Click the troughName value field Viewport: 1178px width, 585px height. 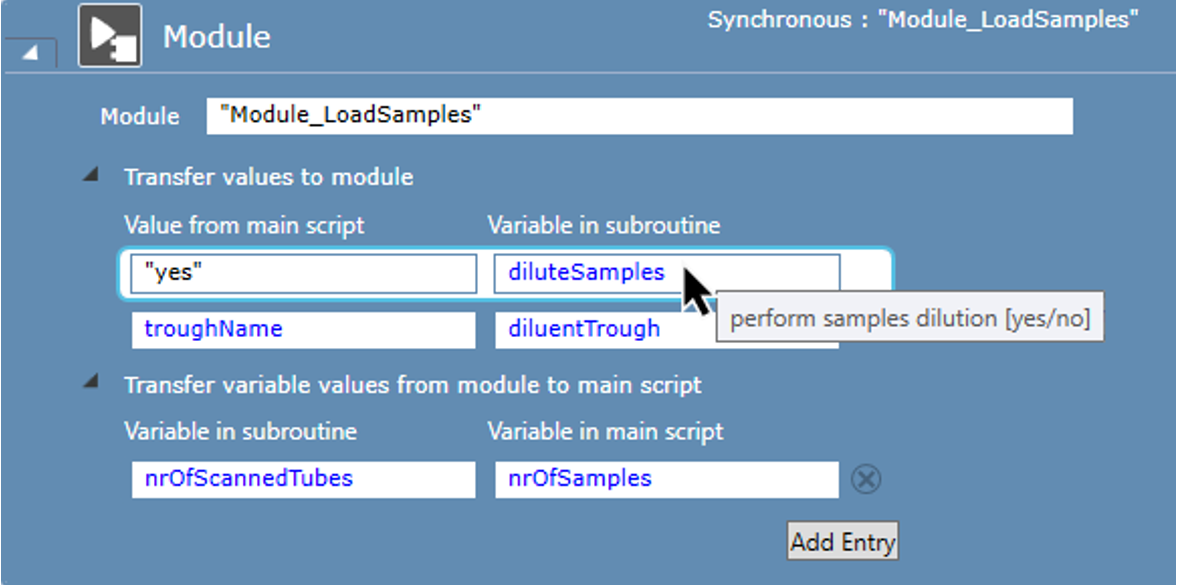tap(303, 329)
